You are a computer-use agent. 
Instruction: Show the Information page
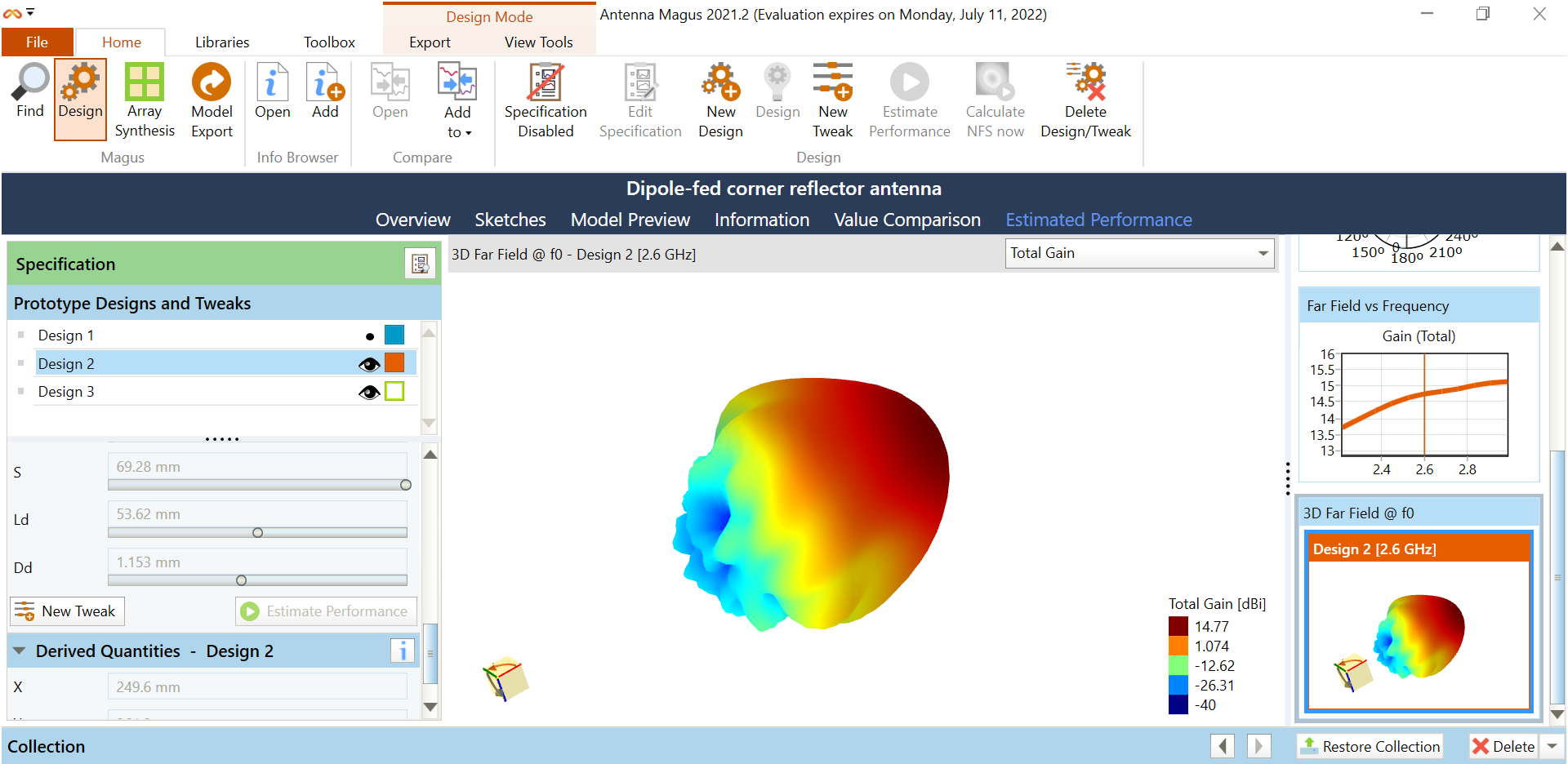(762, 220)
